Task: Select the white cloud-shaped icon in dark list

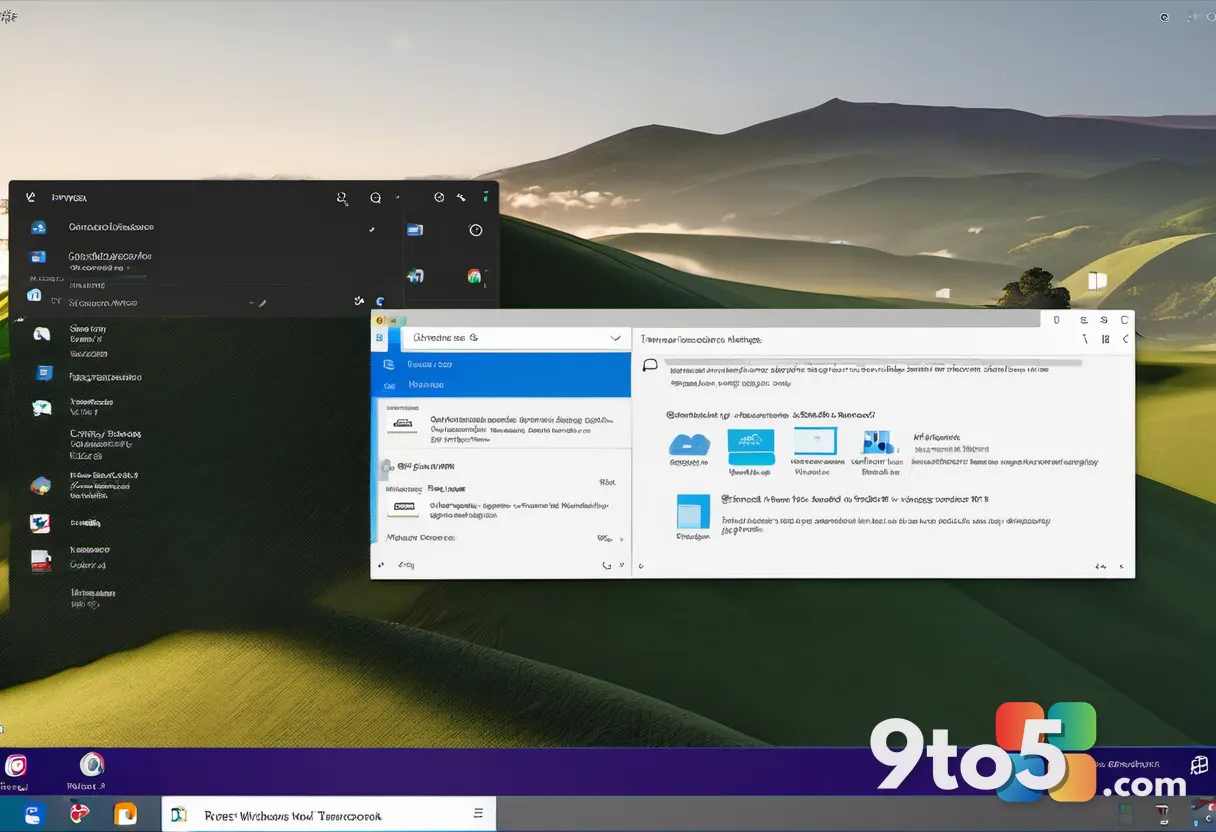Action: click(41, 335)
